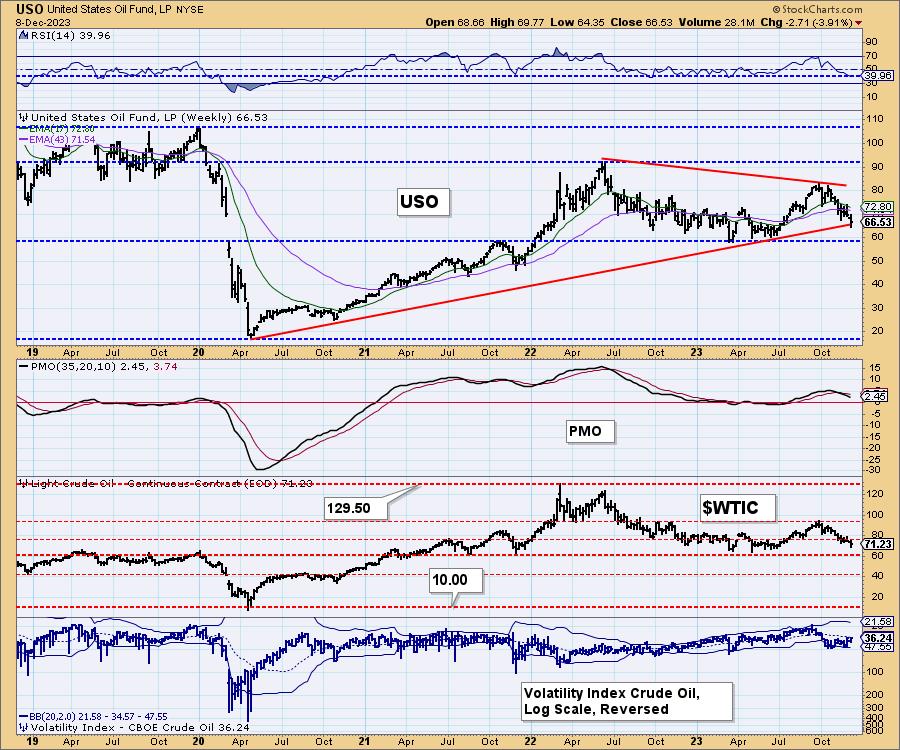900x750 pixels.
Task: Click the Open 68.66 value
Action: click(455, 22)
